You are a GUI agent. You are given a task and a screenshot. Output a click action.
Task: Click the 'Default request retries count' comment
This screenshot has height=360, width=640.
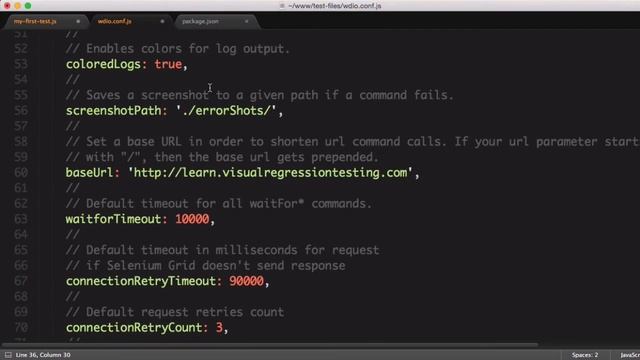(x=175, y=312)
